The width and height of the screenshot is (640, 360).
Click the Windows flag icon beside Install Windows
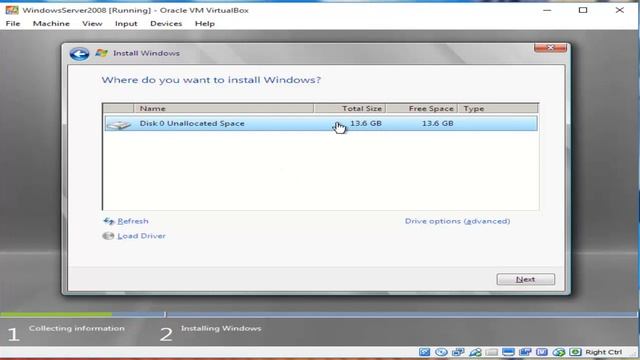[101, 53]
